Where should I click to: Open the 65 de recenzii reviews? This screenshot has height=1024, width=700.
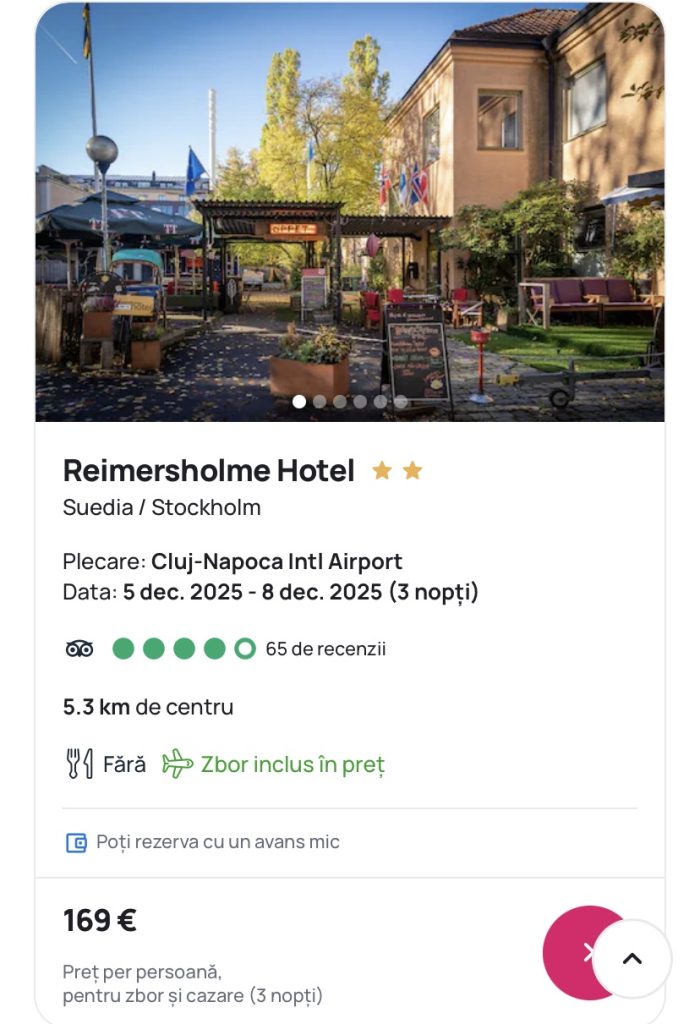(325, 649)
